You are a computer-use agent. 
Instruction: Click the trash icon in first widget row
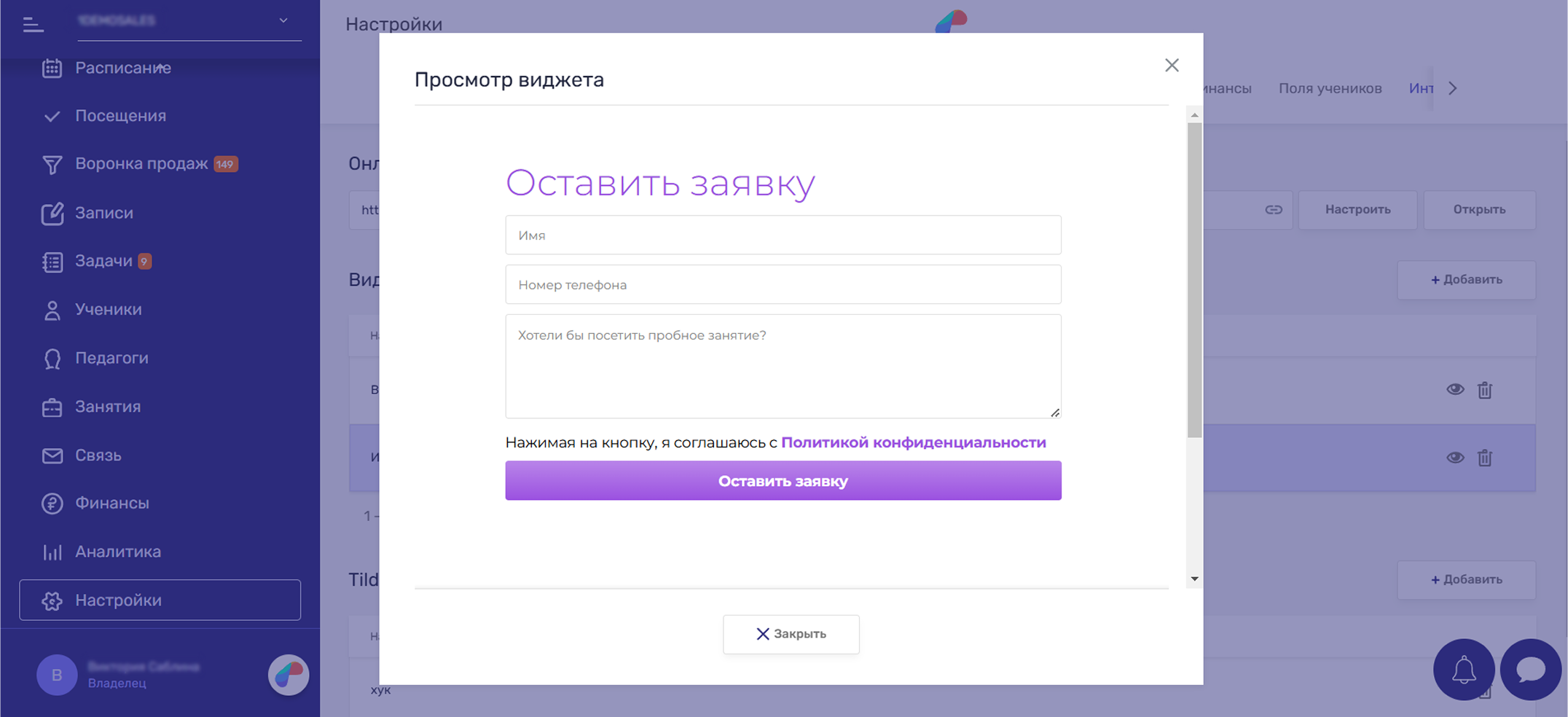tap(1484, 390)
